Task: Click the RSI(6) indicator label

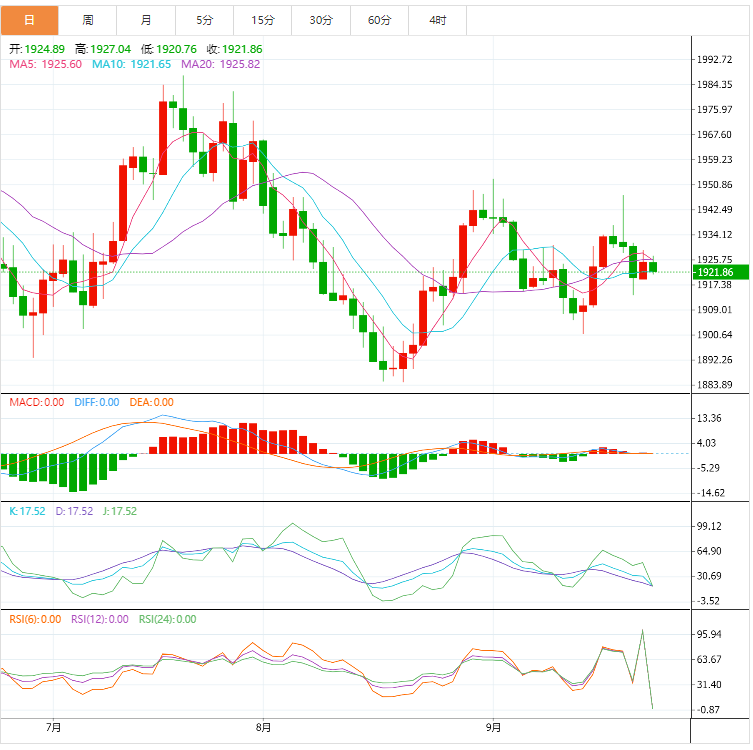Action: click(35, 619)
